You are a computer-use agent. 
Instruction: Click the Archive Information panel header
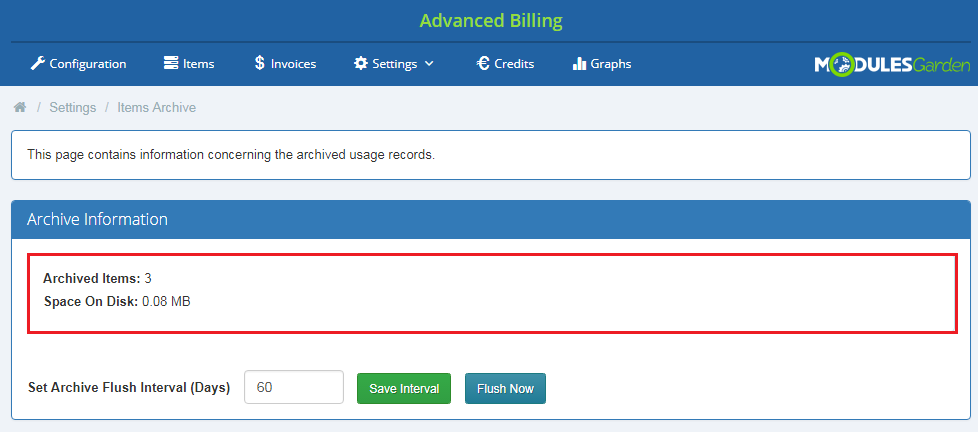[491, 219]
